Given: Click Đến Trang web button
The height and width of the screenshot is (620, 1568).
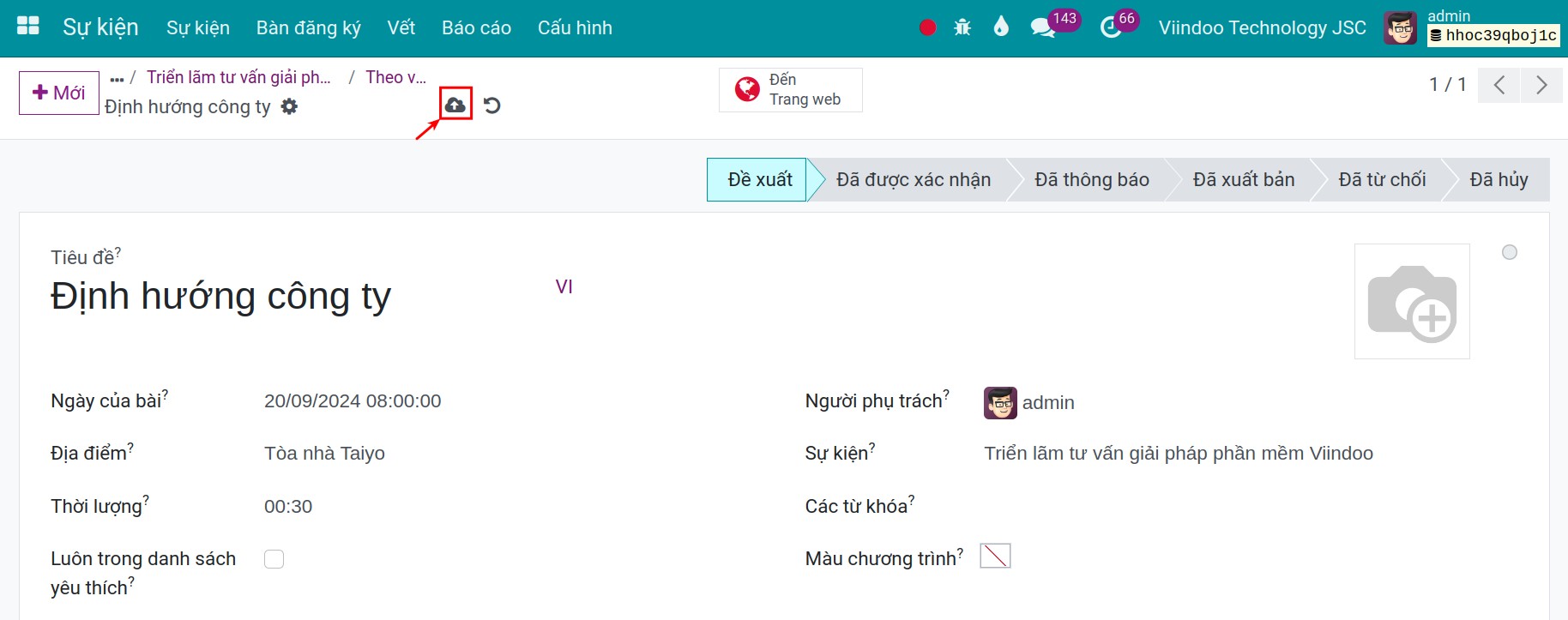Looking at the screenshot, I should click(791, 90).
